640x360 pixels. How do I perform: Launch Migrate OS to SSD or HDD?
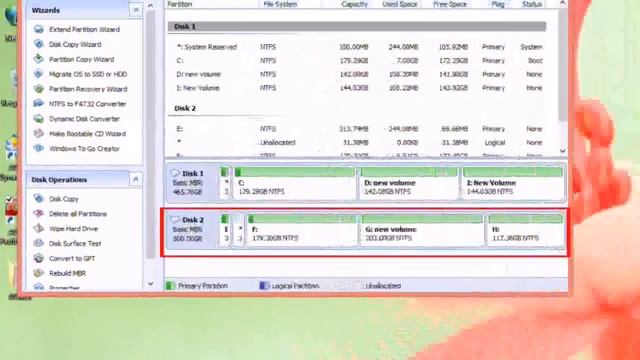pos(88,74)
